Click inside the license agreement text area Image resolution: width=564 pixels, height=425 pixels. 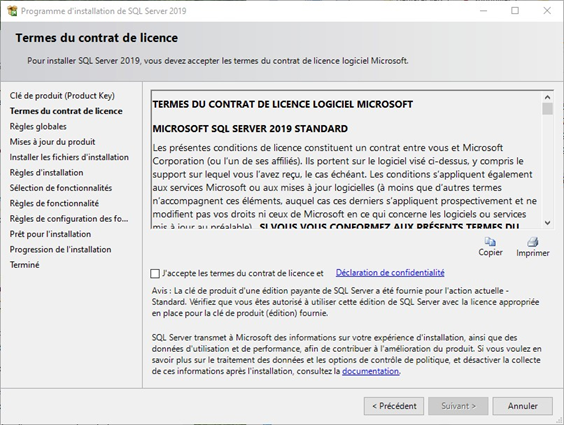347,160
